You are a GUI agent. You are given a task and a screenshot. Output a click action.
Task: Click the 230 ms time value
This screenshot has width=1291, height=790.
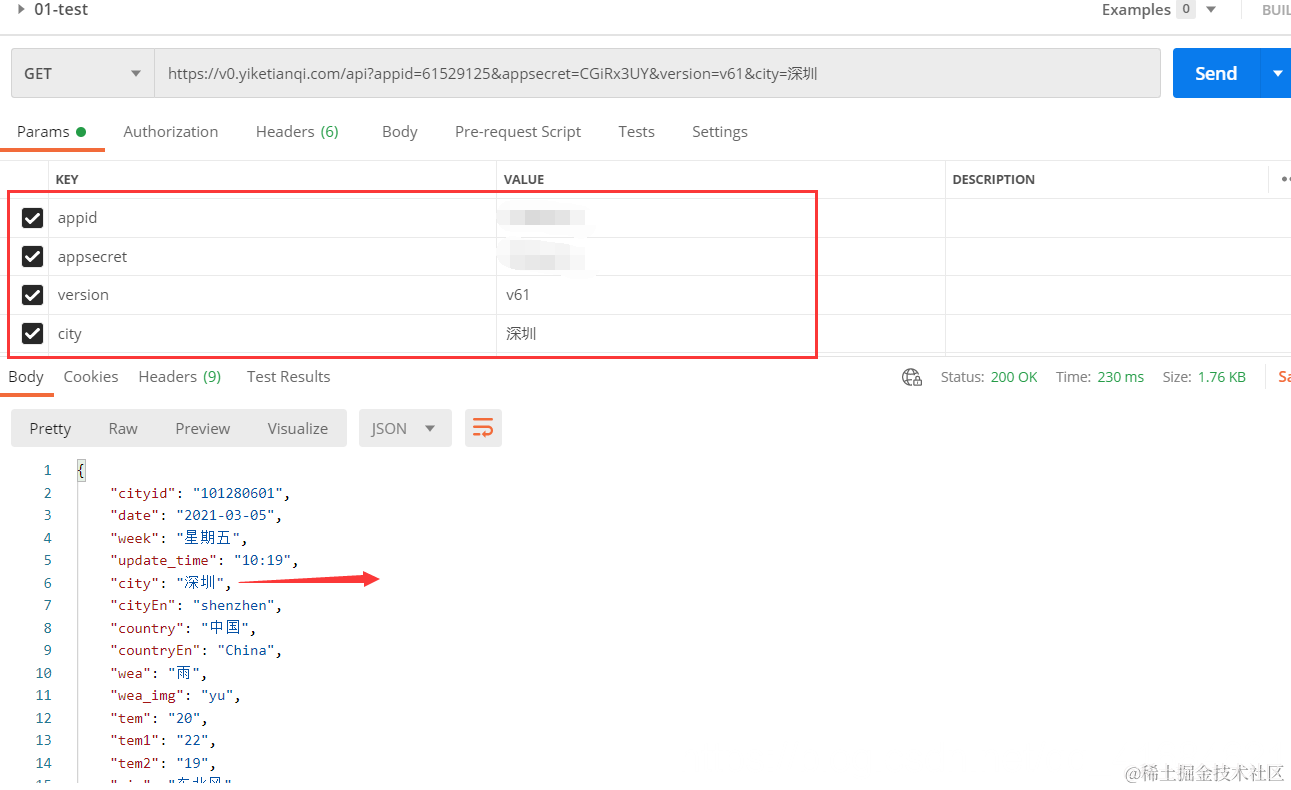1120,377
